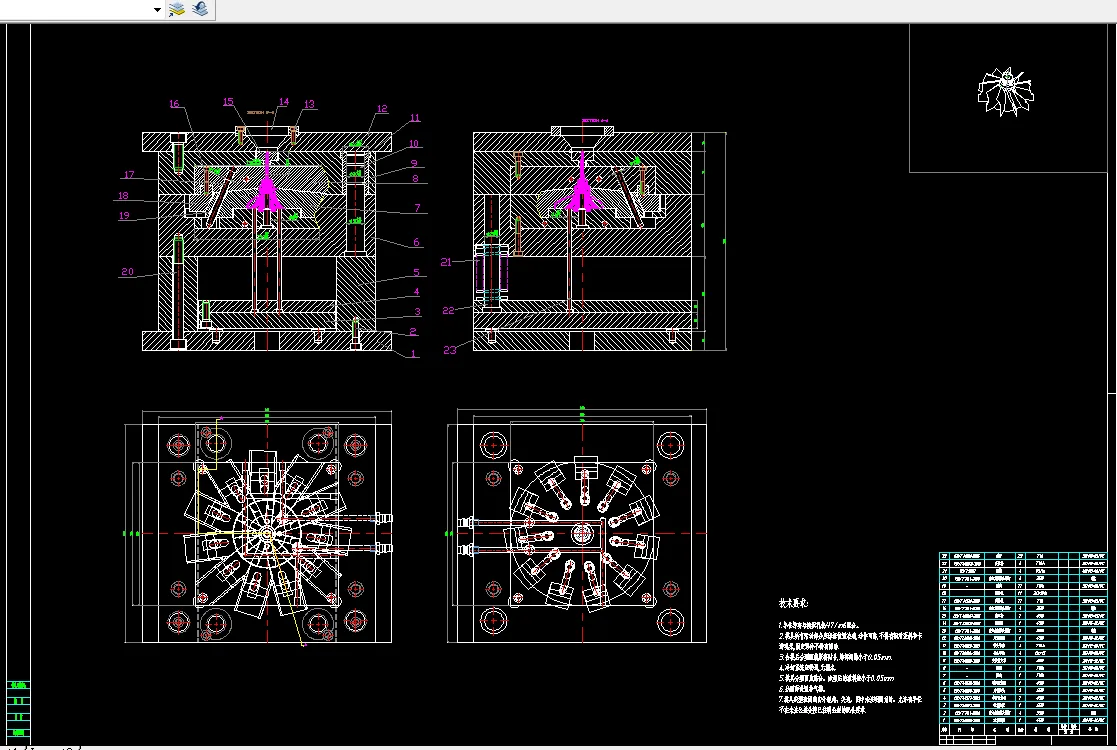Select part balloon label 16
Viewport: 1117px width, 750px height.
(175, 104)
